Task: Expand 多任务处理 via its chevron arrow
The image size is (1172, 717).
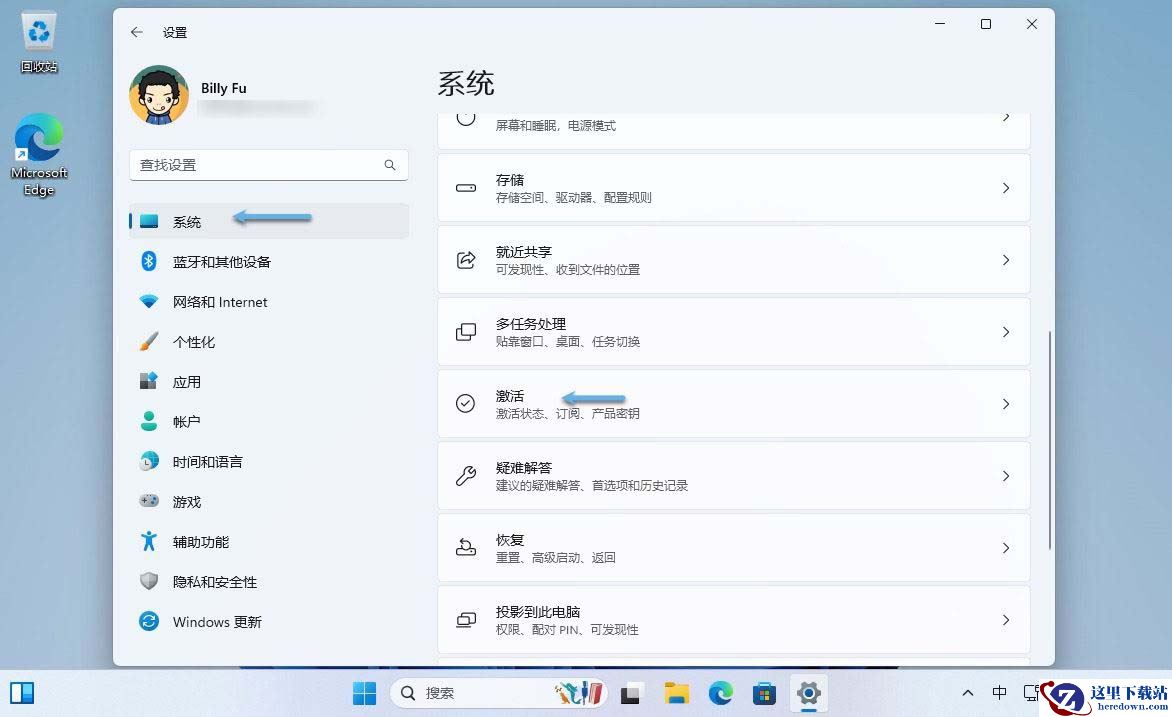Action: [x=1006, y=332]
